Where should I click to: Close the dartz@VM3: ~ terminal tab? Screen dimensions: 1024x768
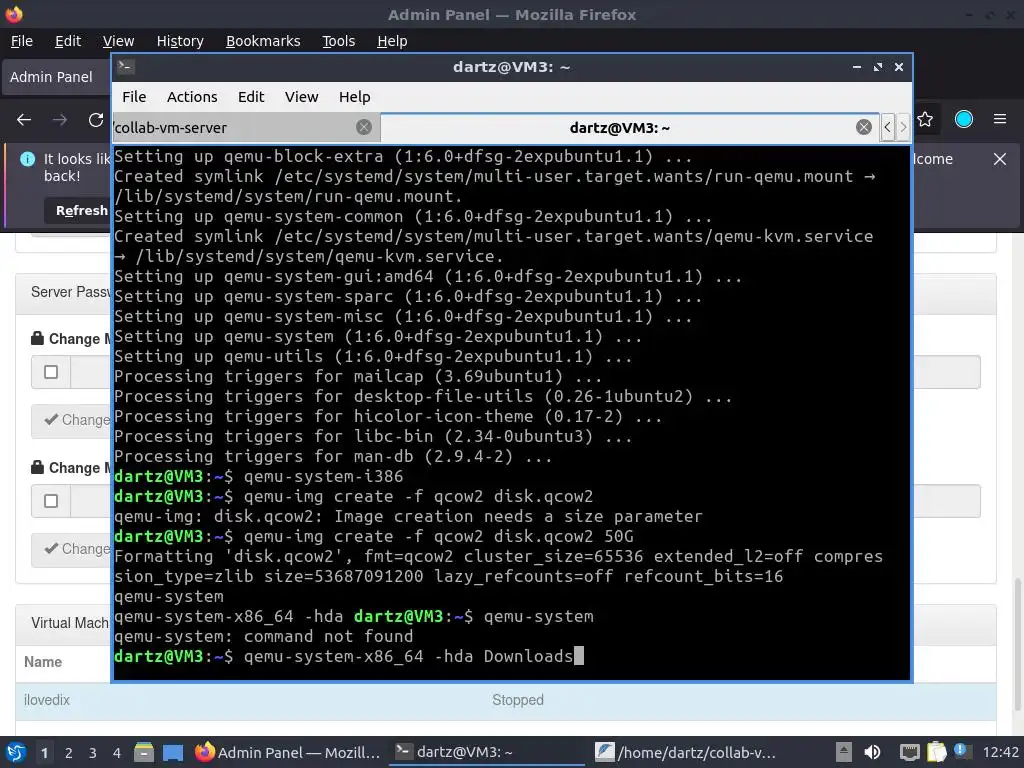click(x=863, y=127)
